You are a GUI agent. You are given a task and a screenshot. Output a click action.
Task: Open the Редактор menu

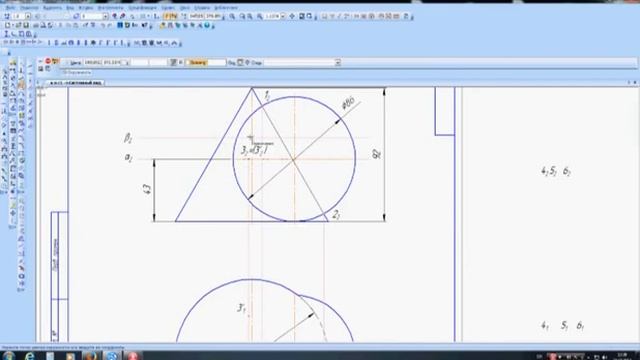29,8
